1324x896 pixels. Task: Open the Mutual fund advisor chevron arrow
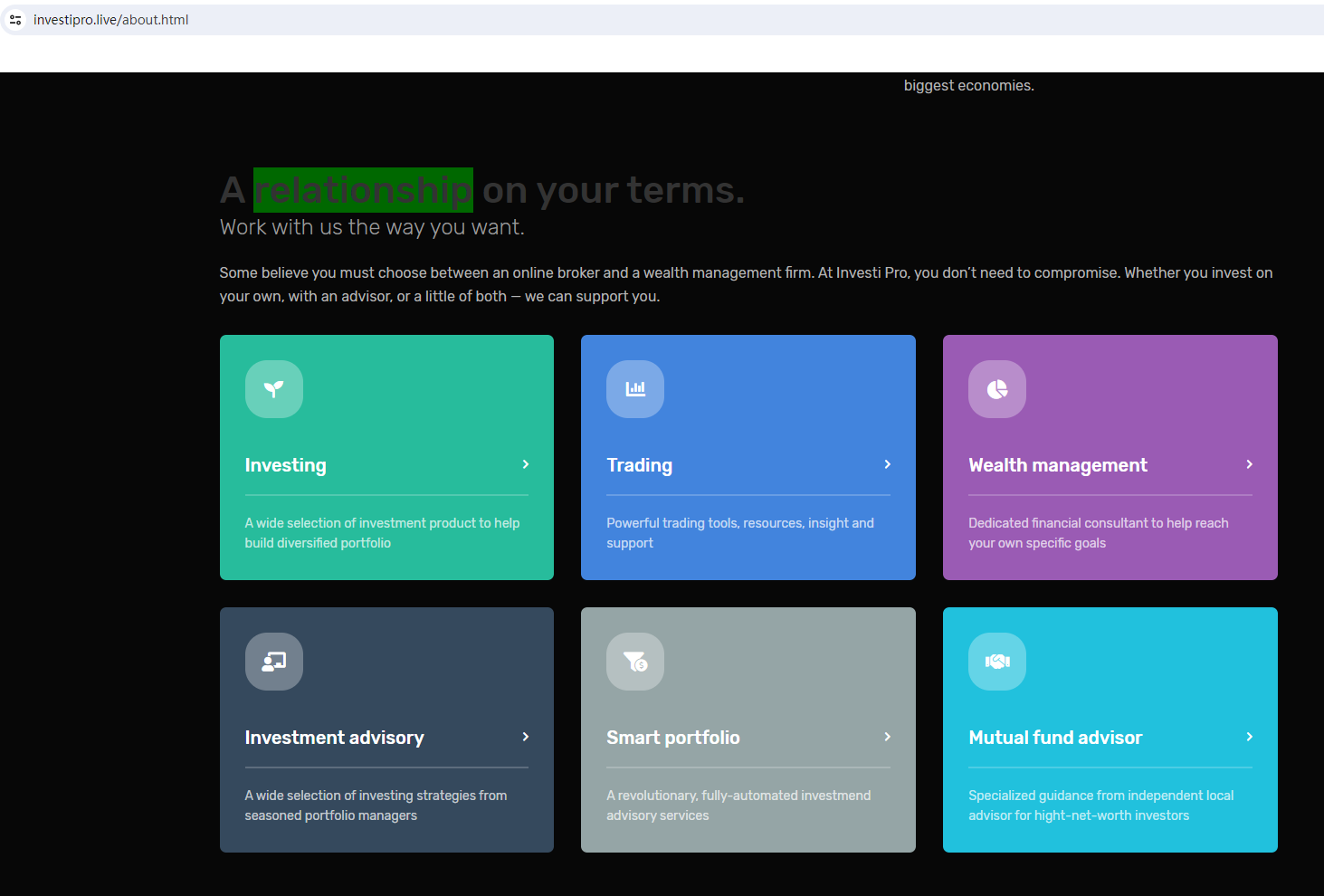coord(1249,737)
